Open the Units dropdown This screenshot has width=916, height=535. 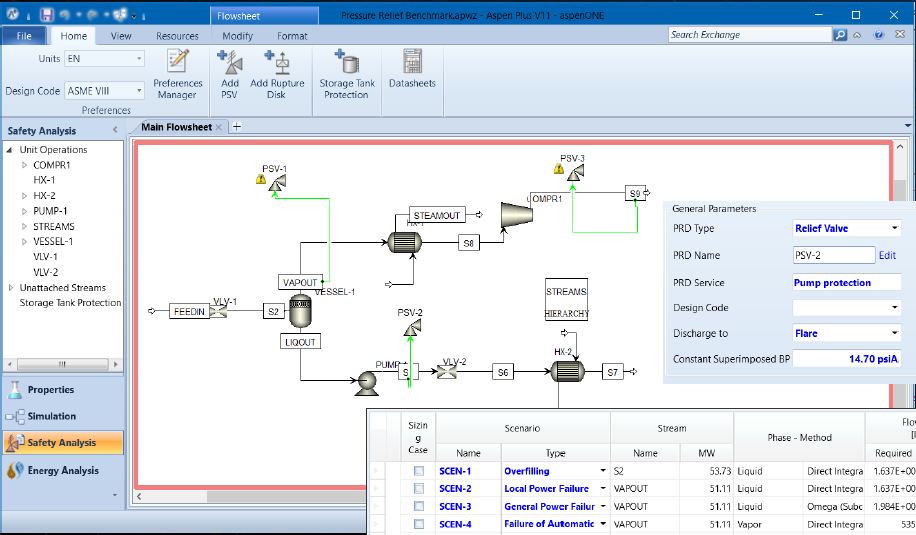tap(139, 58)
